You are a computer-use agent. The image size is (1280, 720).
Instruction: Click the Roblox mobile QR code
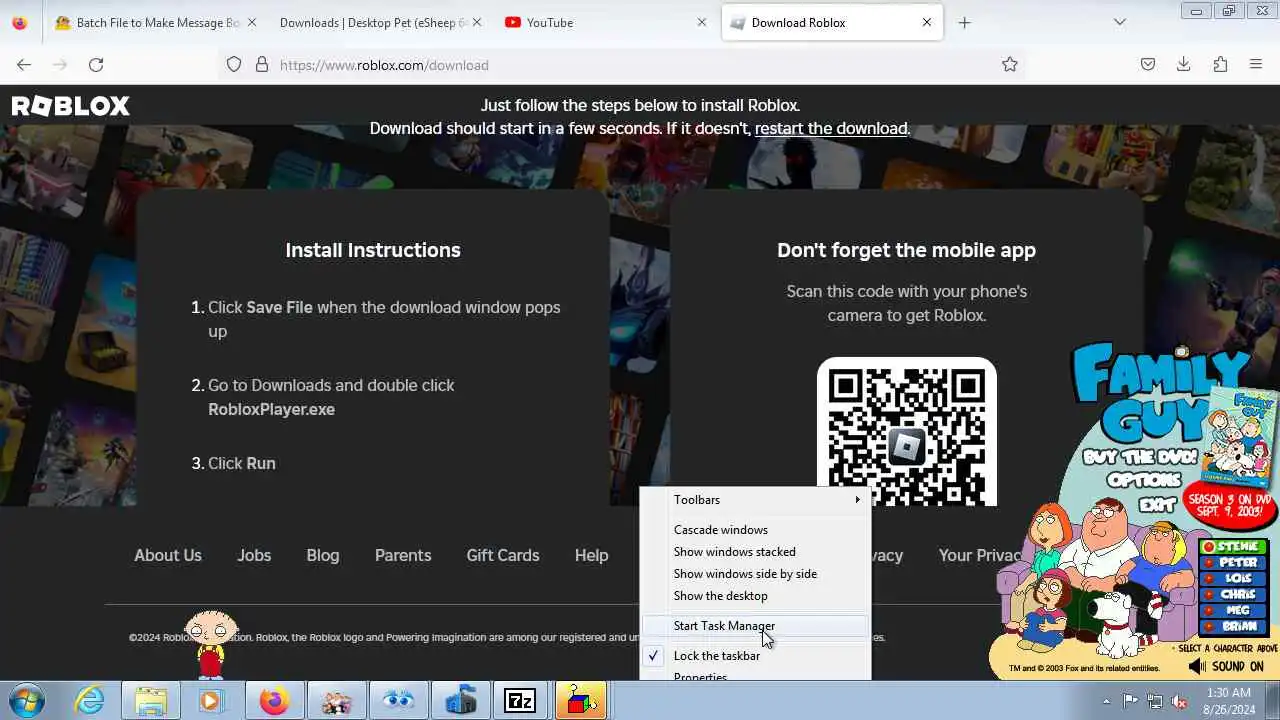907,432
